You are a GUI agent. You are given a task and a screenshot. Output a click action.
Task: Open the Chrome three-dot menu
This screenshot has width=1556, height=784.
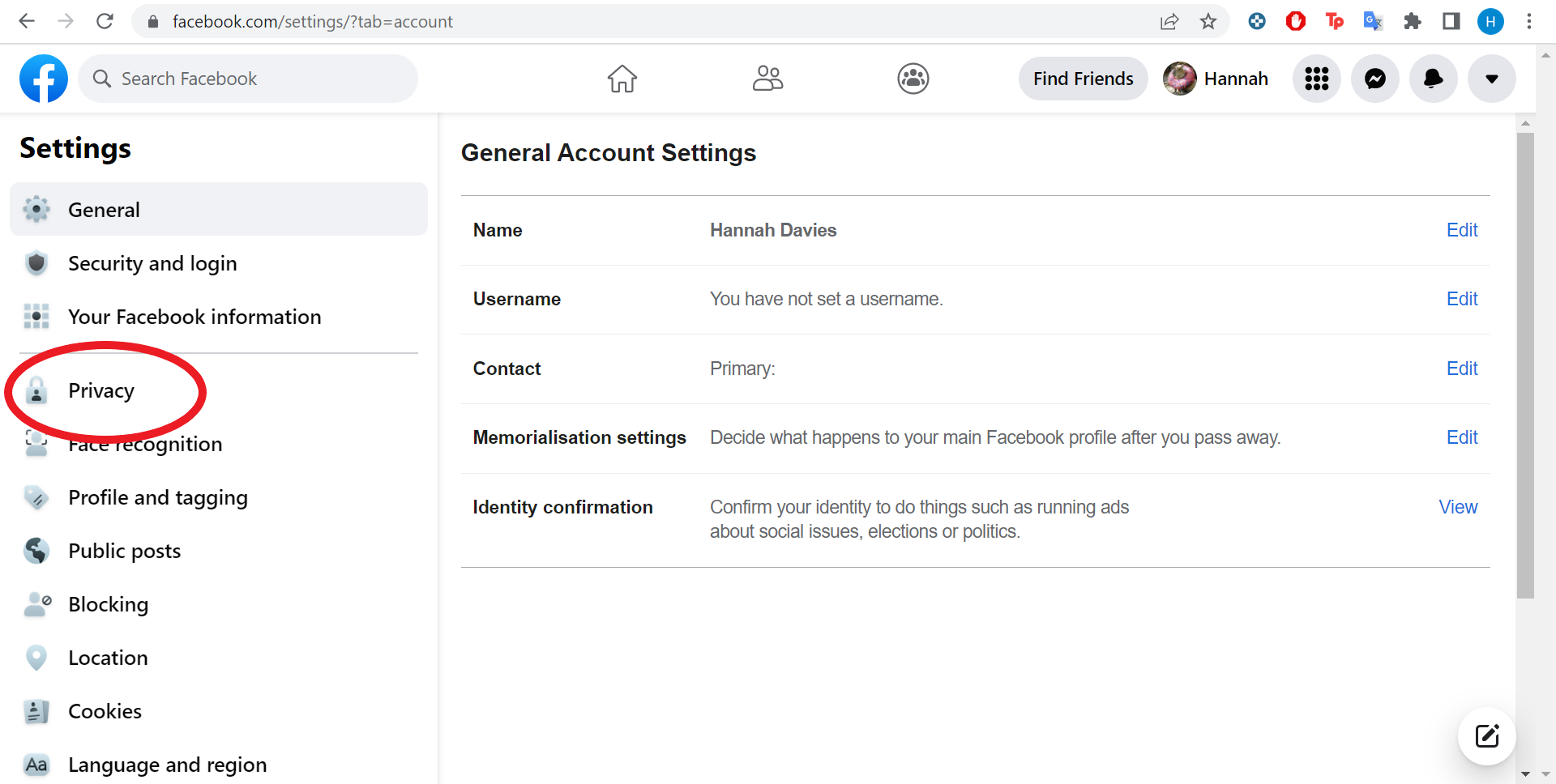tap(1529, 22)
